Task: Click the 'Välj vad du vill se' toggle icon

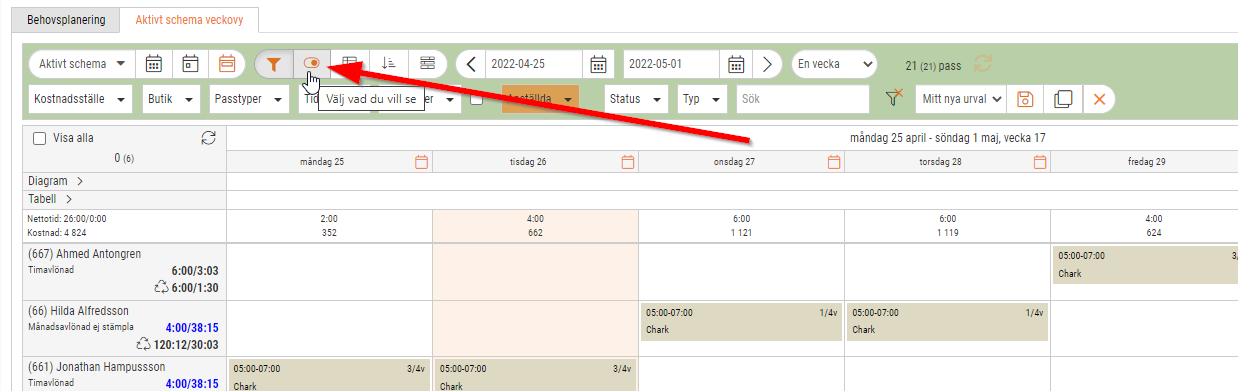Action: (x=312, y=64)
